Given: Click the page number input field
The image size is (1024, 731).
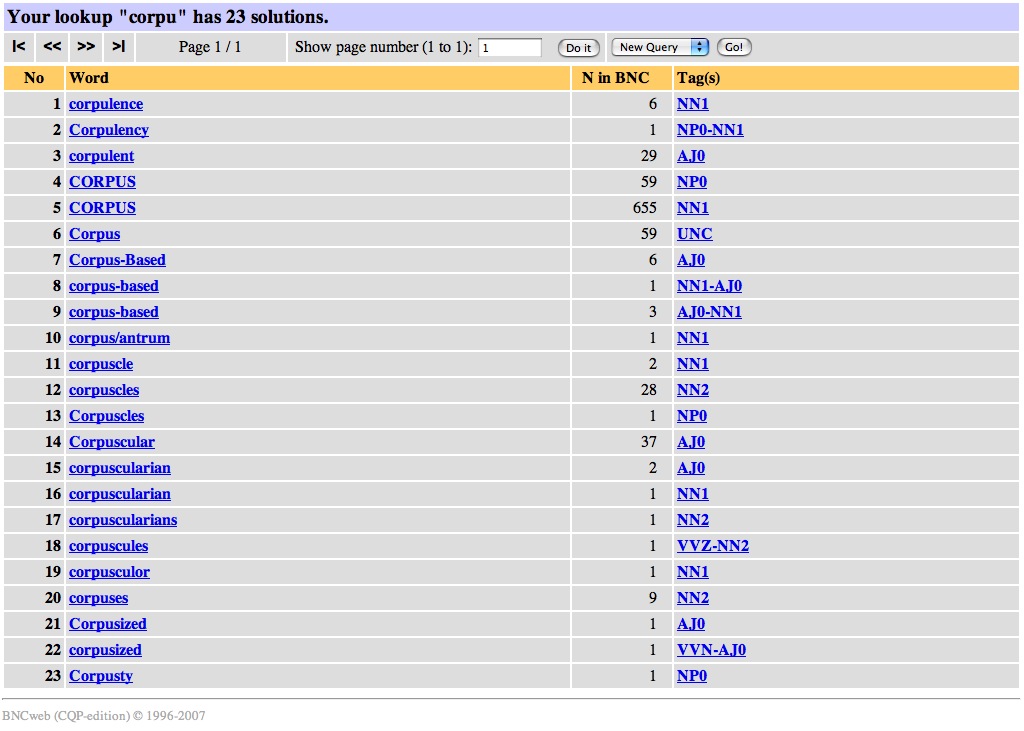Looking at the screenshot, I should click(510, 48).
